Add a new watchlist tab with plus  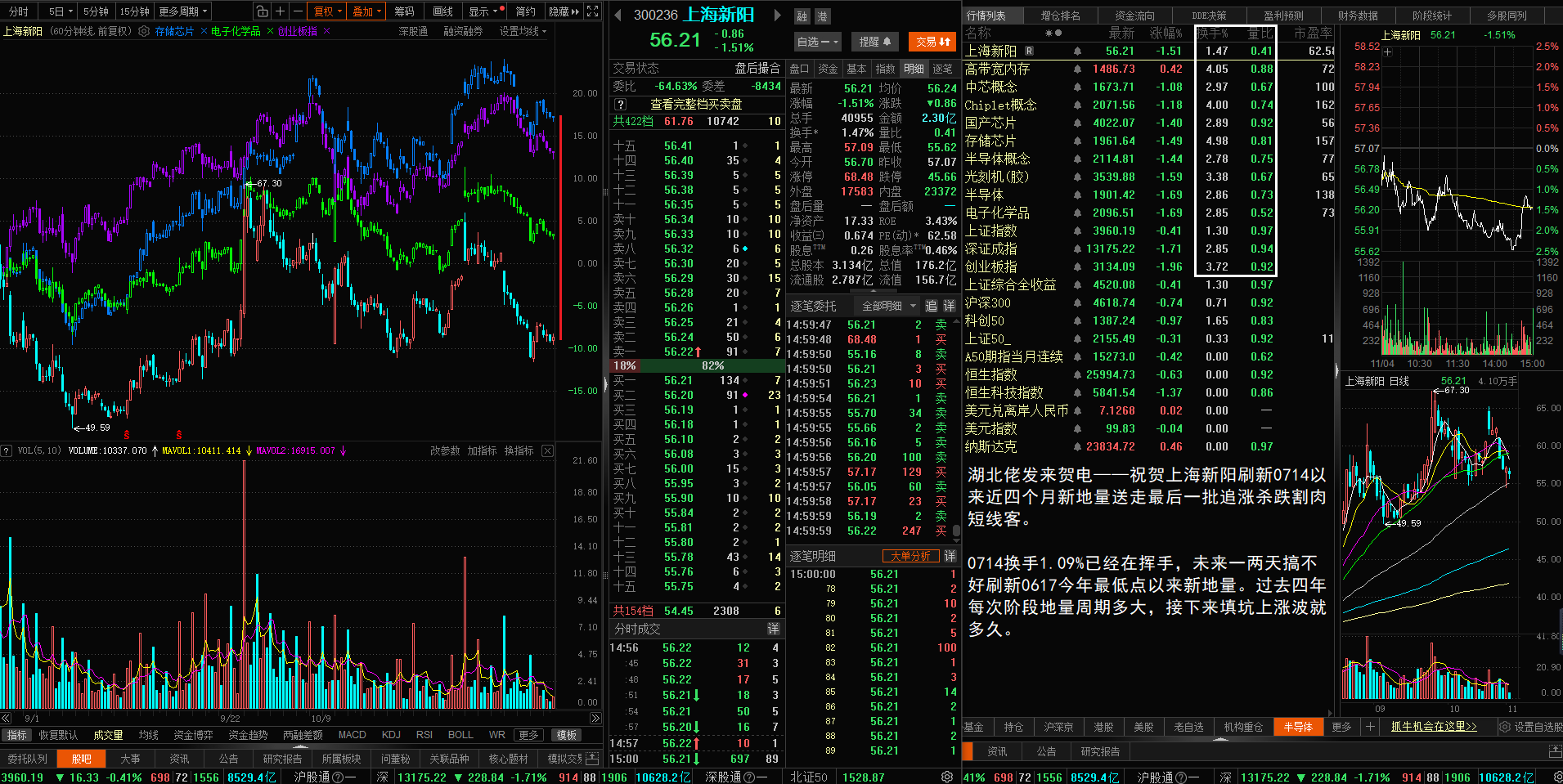tap(1370, 726)
